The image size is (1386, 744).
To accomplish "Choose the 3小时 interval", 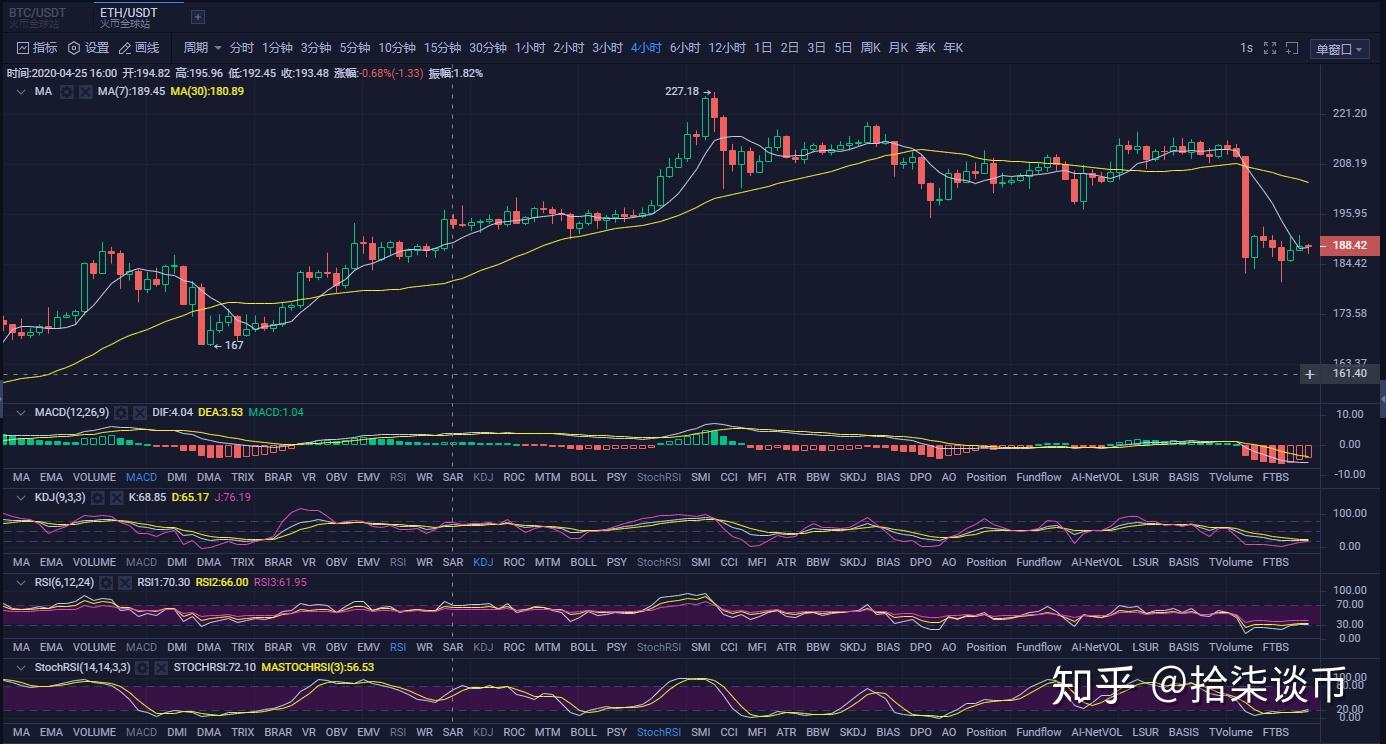I will pos(608,48).
